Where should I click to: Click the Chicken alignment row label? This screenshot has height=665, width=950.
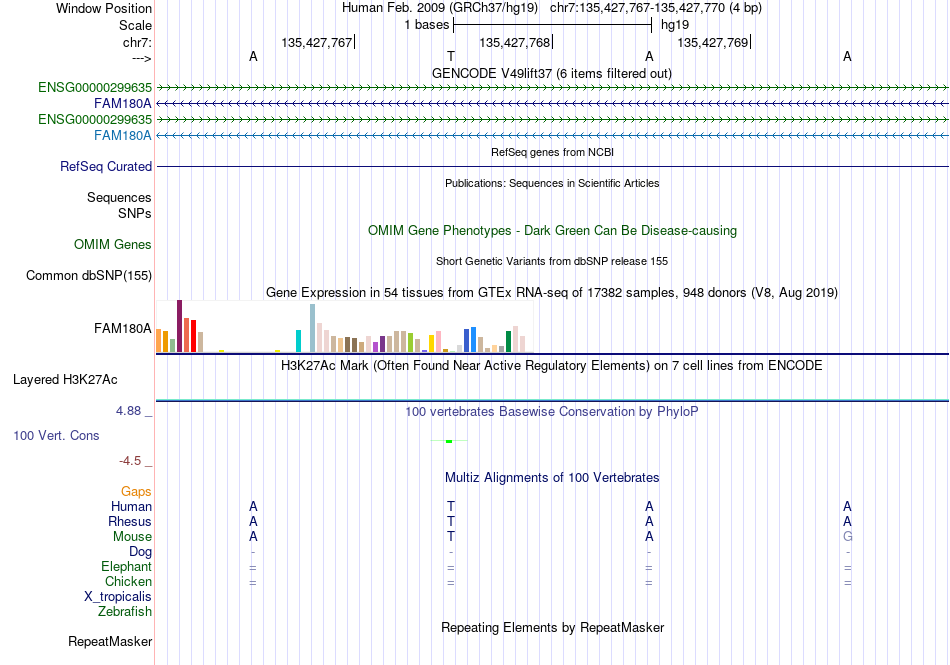coord(128,581)
